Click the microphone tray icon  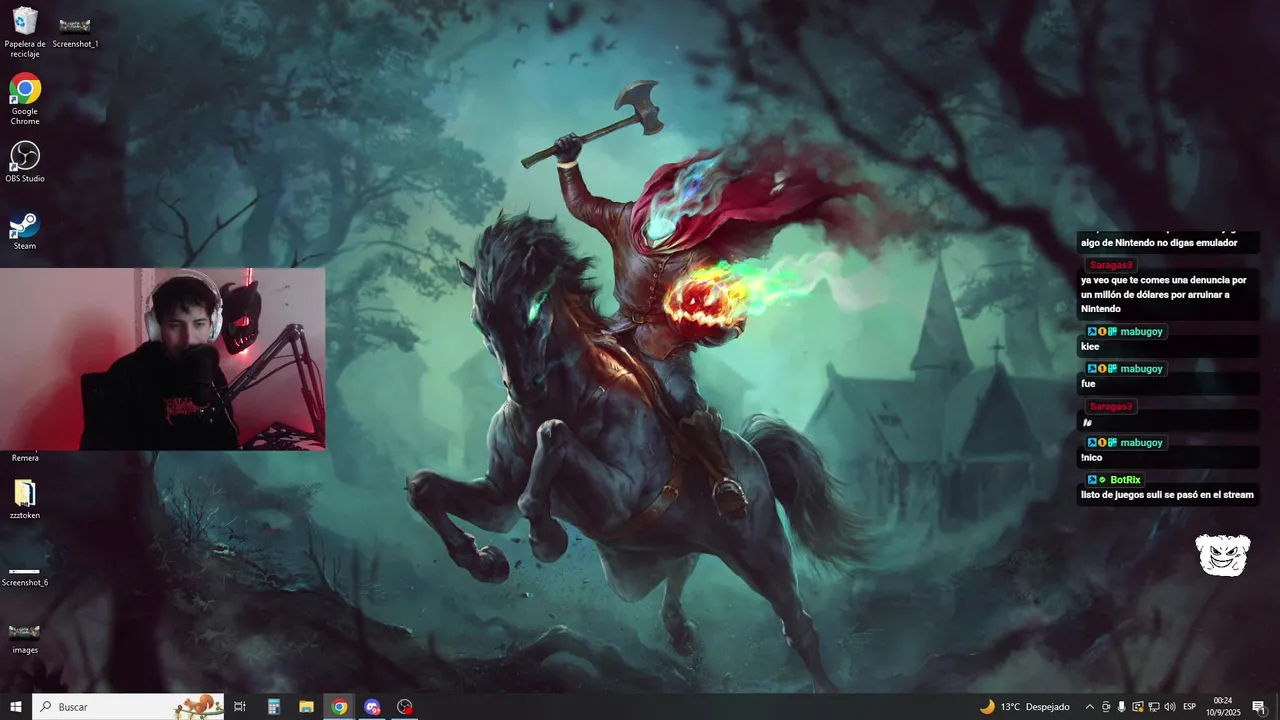pyautogui.click(x=1122, y=707)
